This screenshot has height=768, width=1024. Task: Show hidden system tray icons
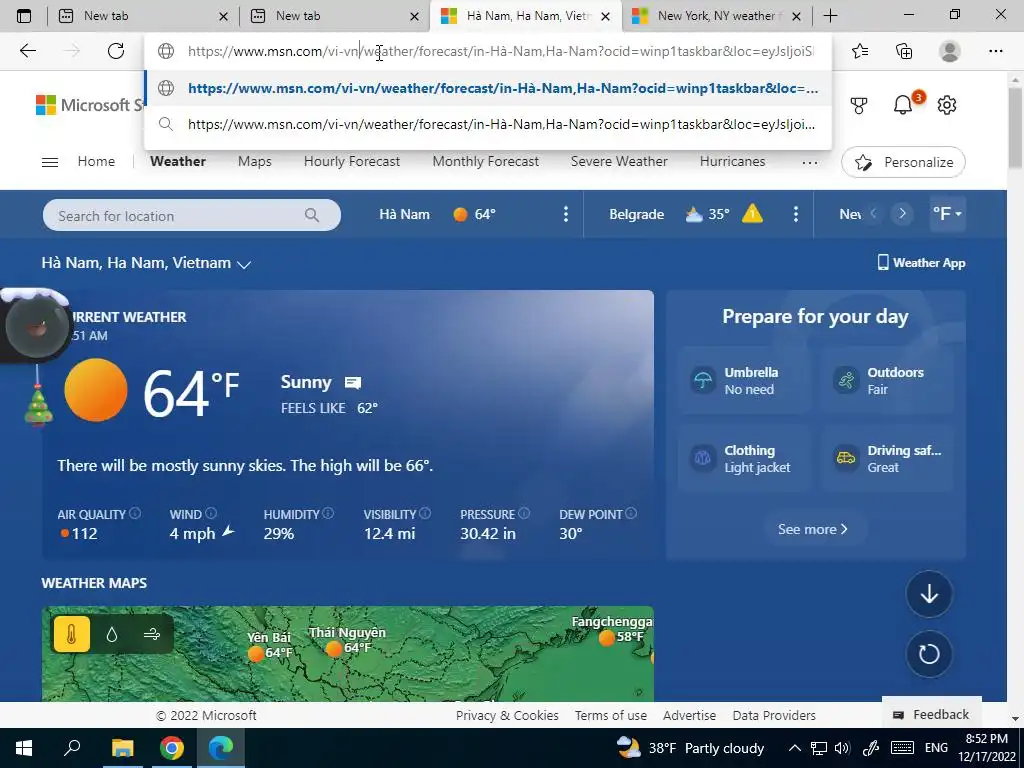[x=794, y=748]
